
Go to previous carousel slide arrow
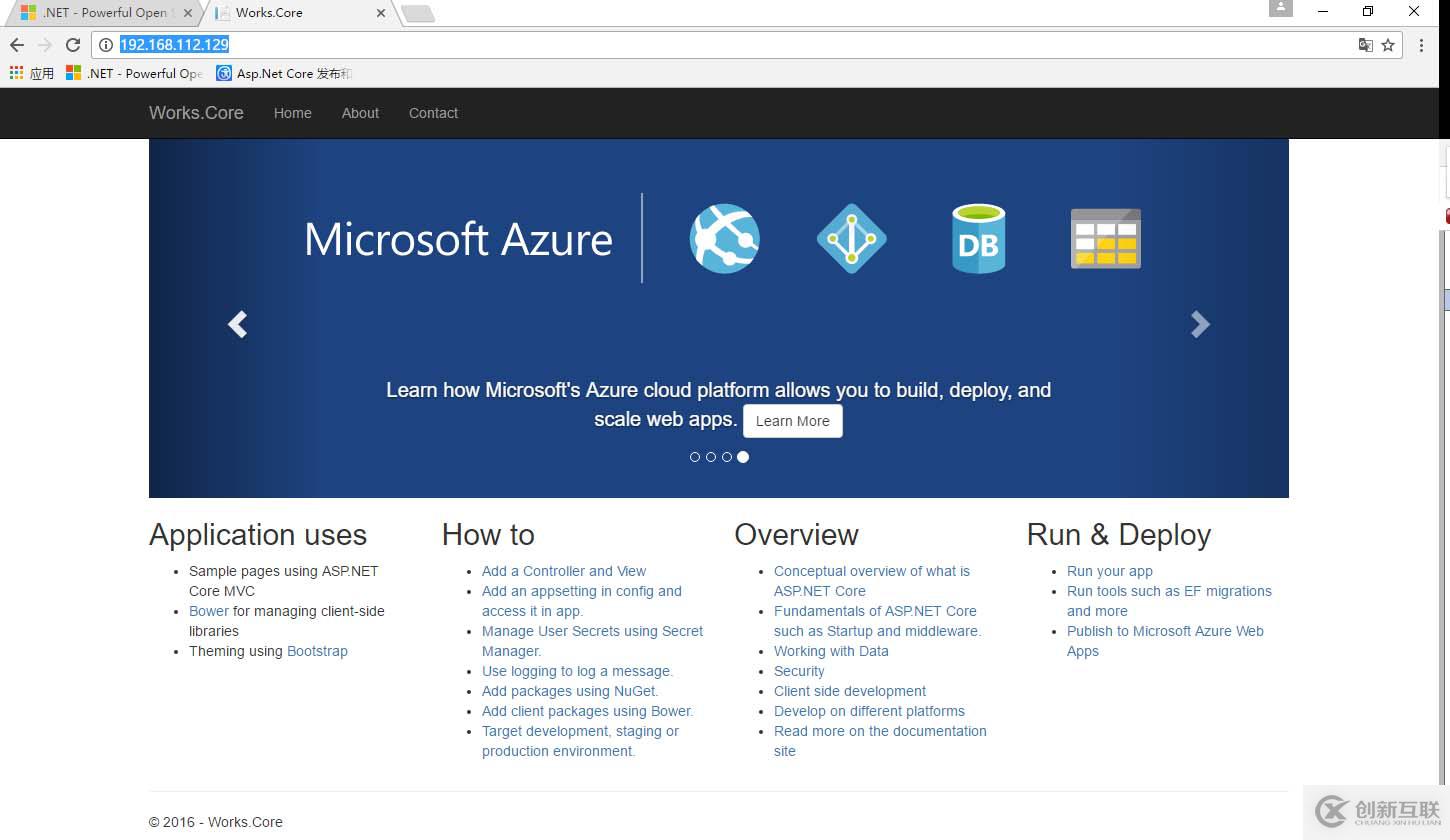click(x=237, y=324)
